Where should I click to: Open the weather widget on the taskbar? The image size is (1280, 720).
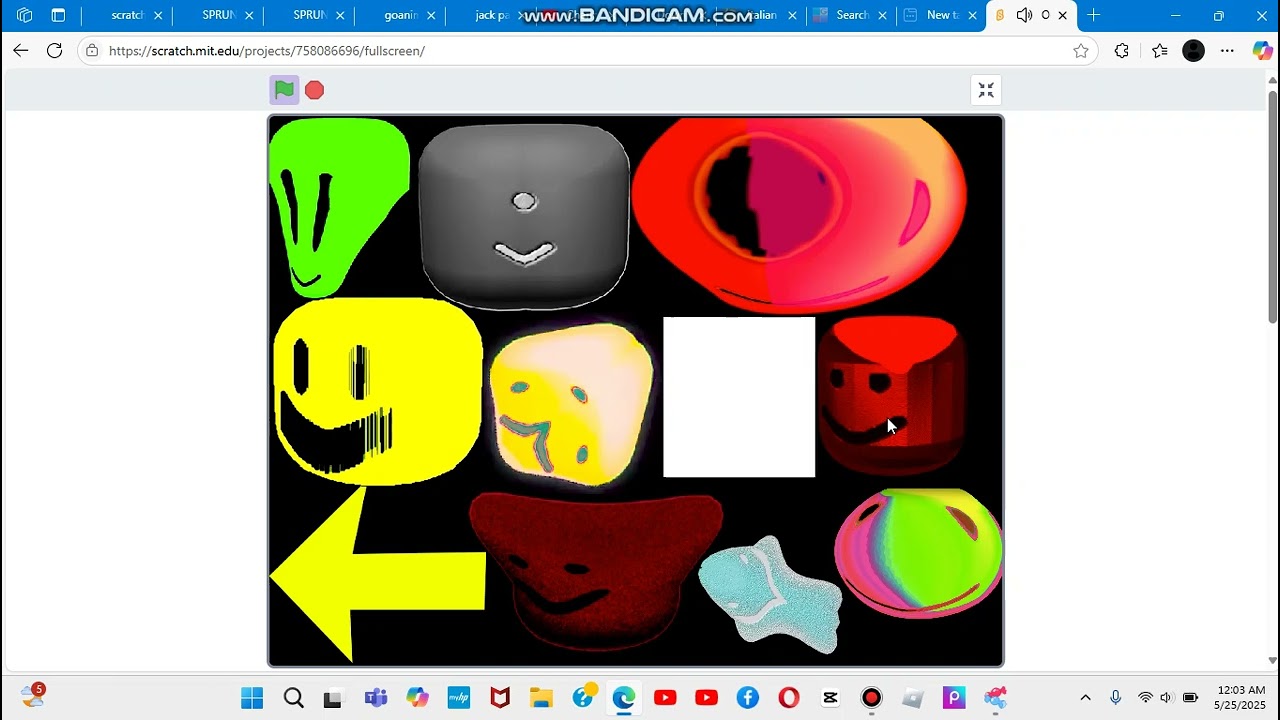33,696
